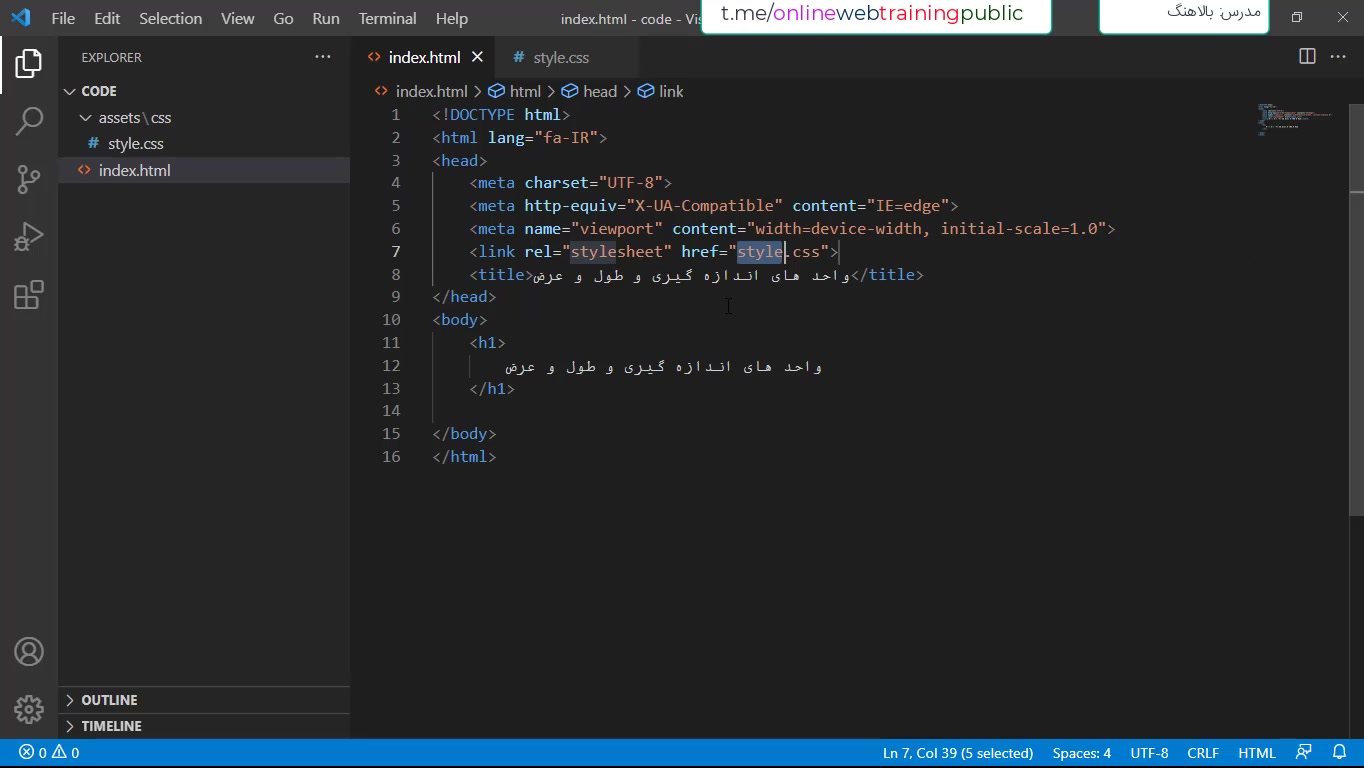
Task: Open the Search view in activity bar
Action: tap(29, 122)
